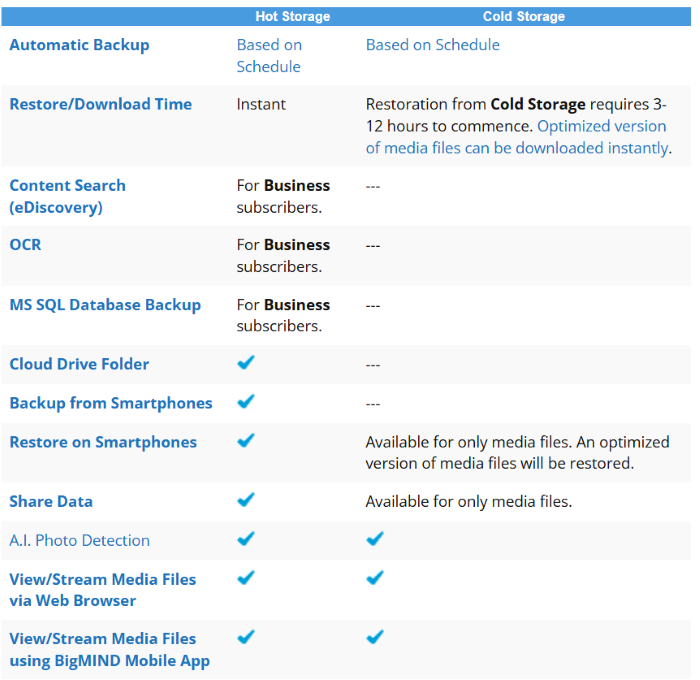Click the Hot Storage column header
The width and height of the screenshot is (700, 680).
pos(292,16)
